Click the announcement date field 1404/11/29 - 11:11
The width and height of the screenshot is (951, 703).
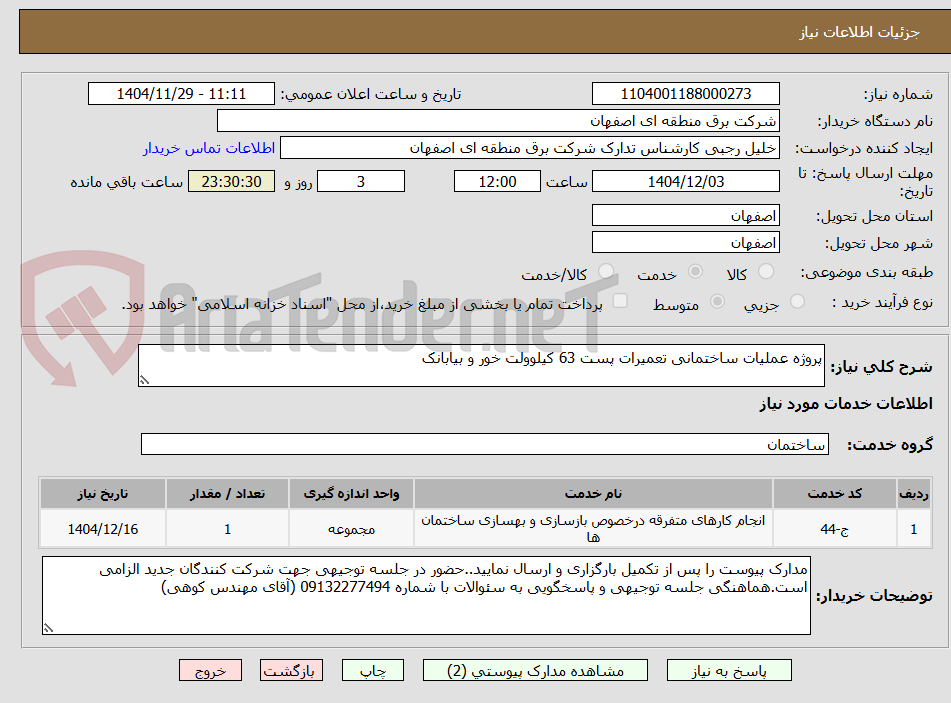181,94
